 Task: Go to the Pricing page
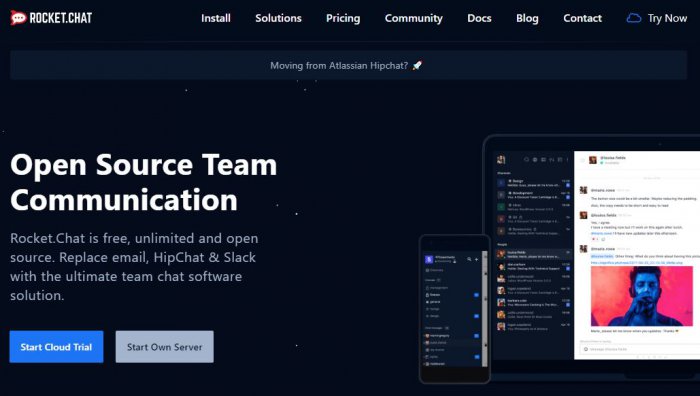click(343, 18)
